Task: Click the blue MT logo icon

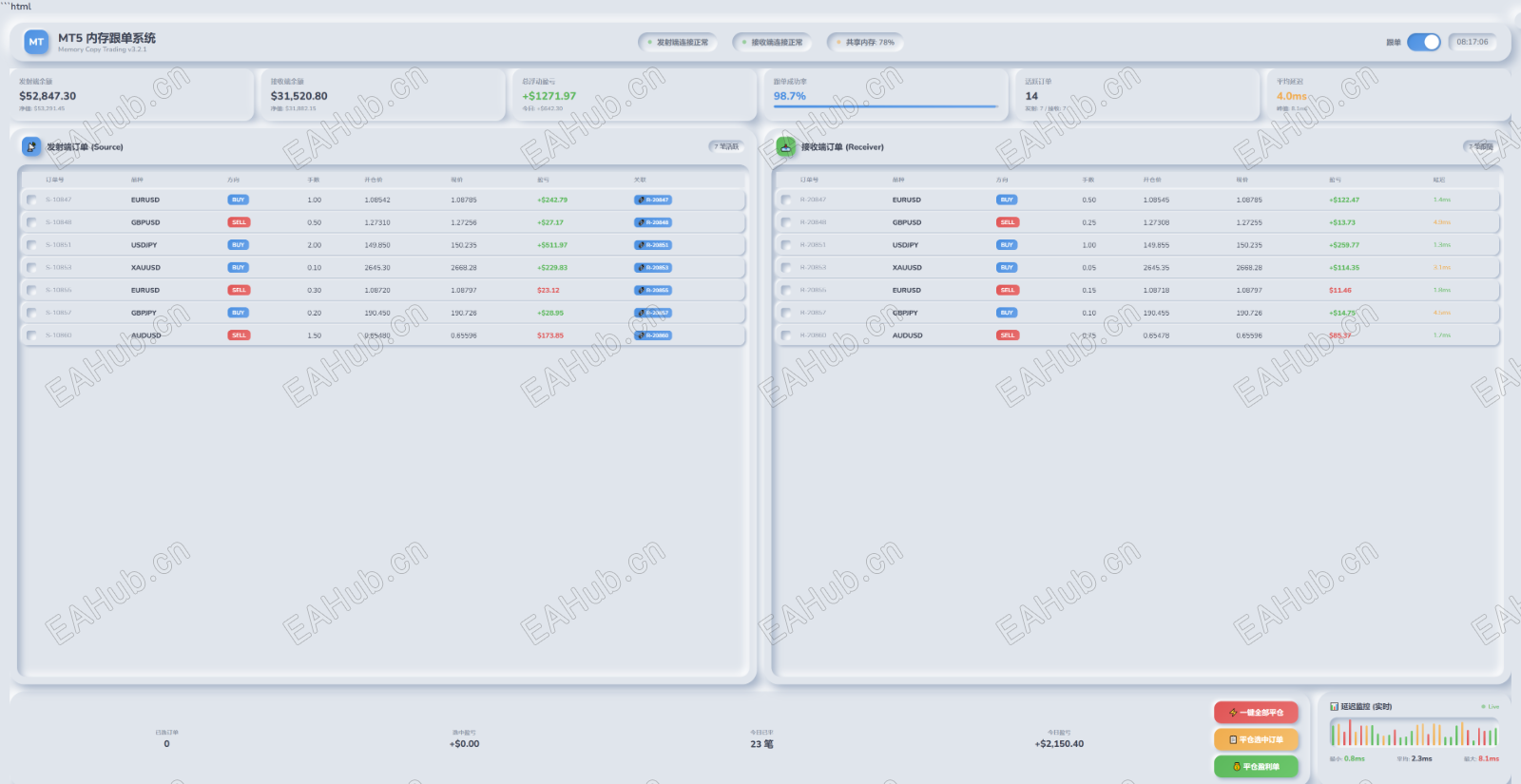Action: [x=36, y=42]
